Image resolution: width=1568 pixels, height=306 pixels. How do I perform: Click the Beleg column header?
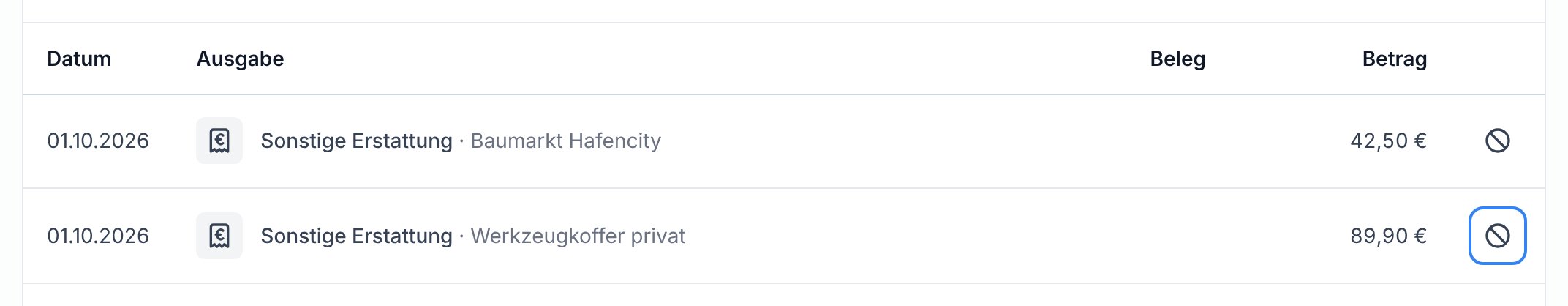pos(1177,59)
